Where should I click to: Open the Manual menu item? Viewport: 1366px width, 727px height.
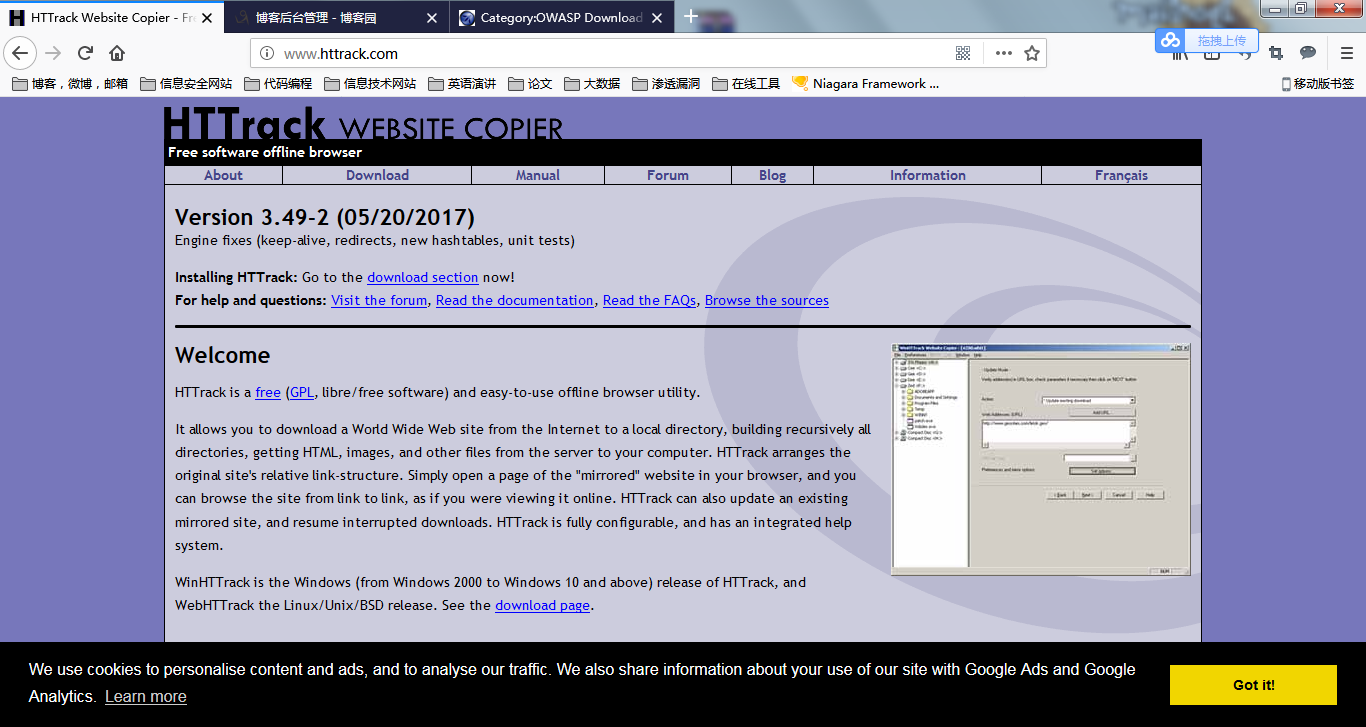click(538, 175)
